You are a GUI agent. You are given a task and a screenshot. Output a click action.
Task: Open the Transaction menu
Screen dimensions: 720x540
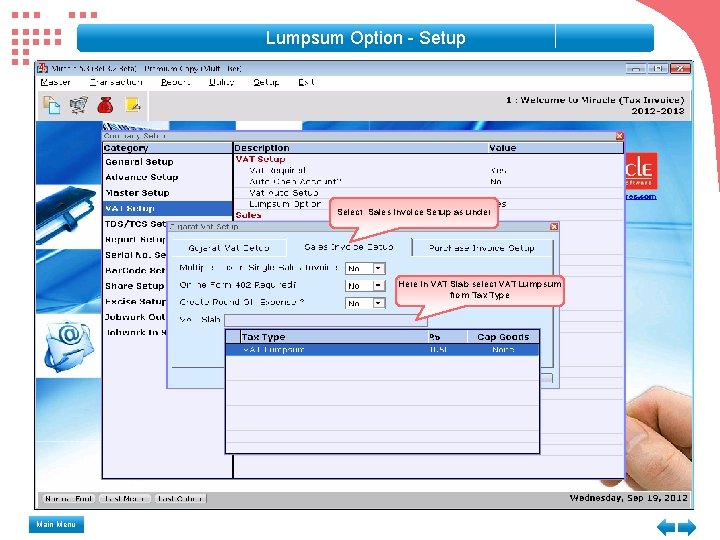pyautogui.click(x=116, y=82)
